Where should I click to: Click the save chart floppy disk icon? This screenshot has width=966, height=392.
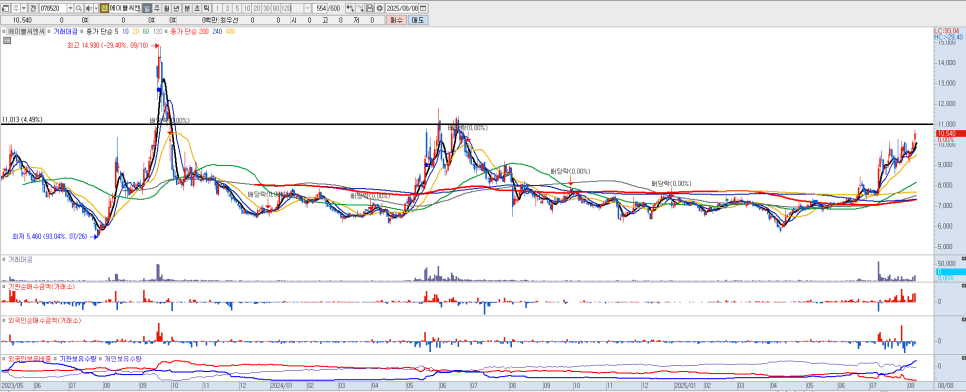point(370,8)
